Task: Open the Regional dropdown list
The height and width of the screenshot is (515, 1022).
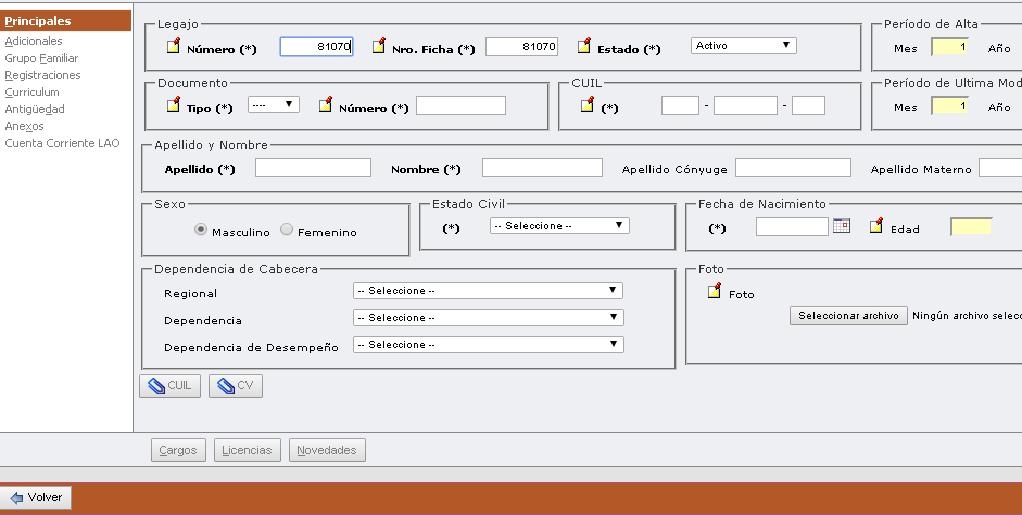Action: click(487, 291)
